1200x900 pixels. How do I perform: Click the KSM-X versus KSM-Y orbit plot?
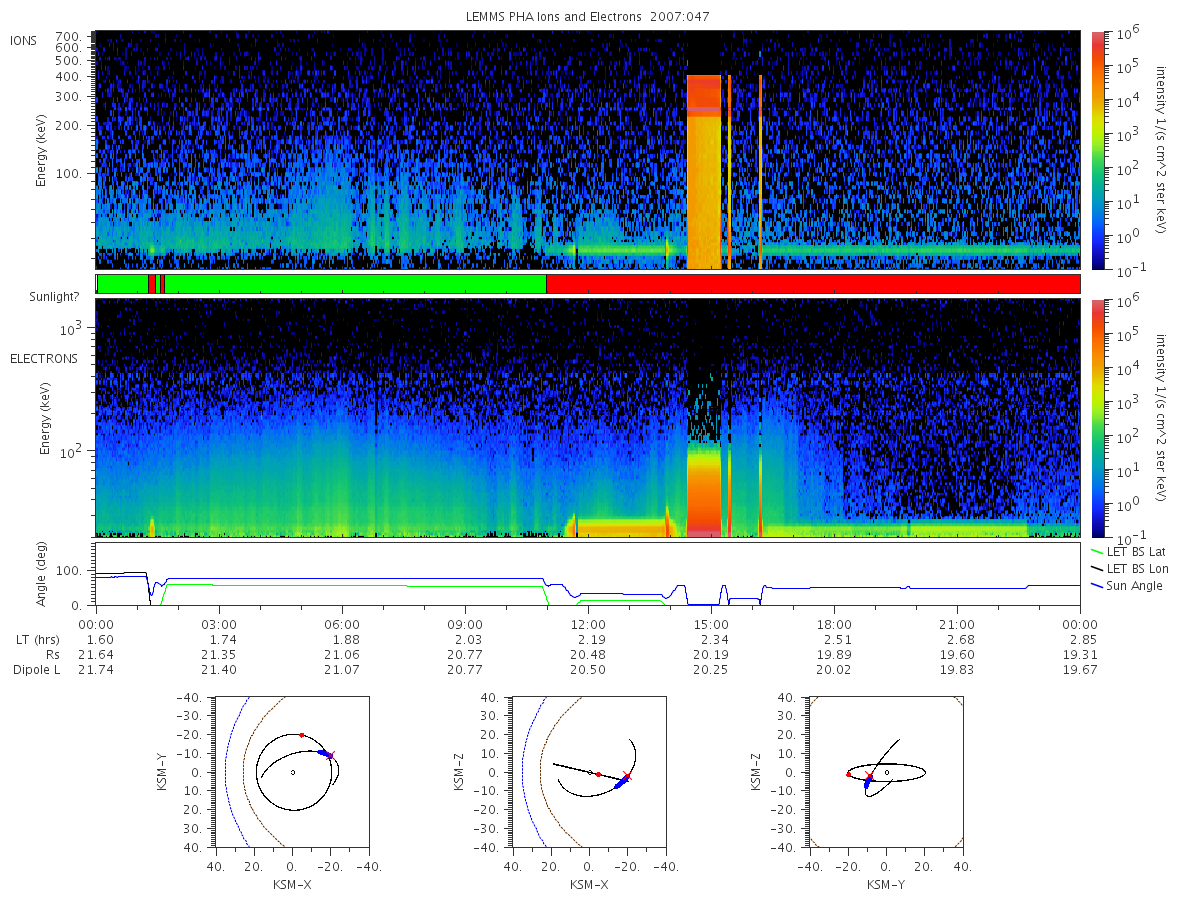click(x=290, y=772)
